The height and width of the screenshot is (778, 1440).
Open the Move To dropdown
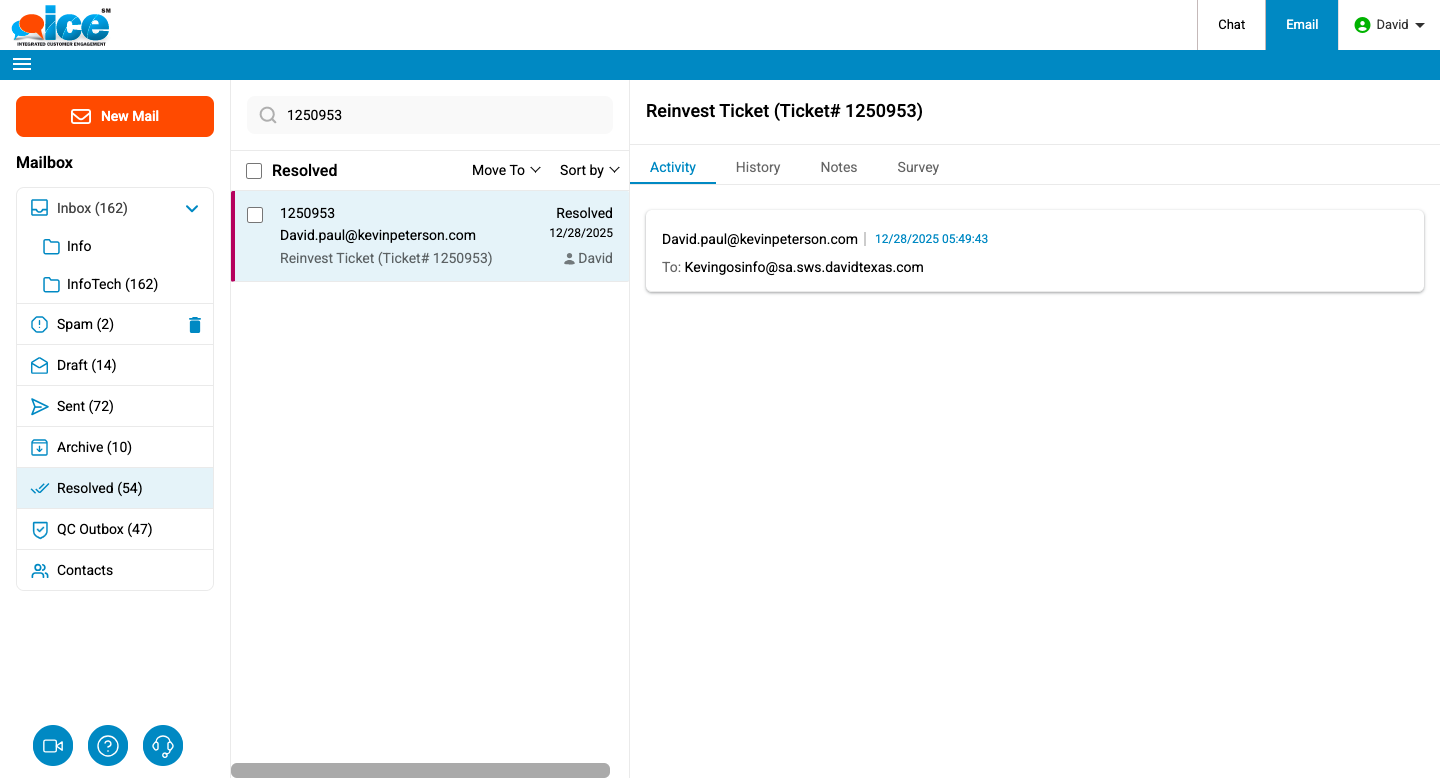point(506,170)
